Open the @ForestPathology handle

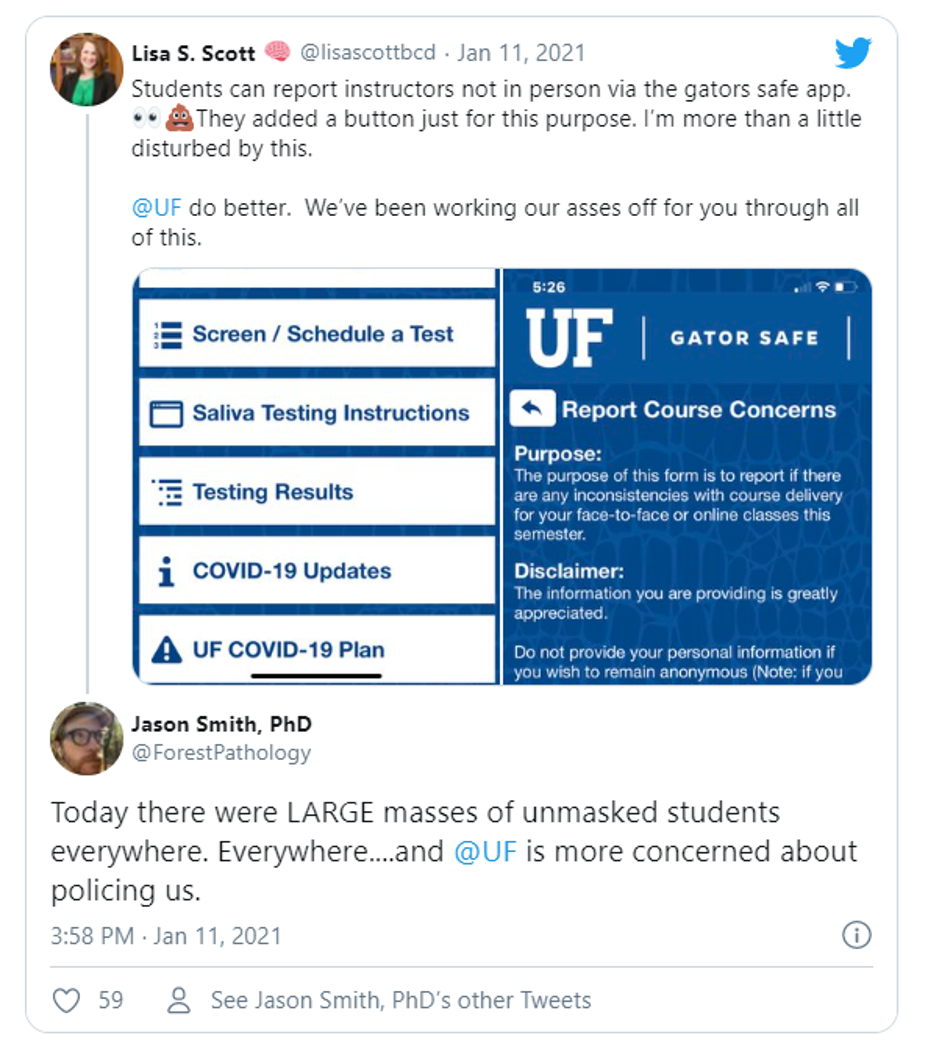pos(221,752)
